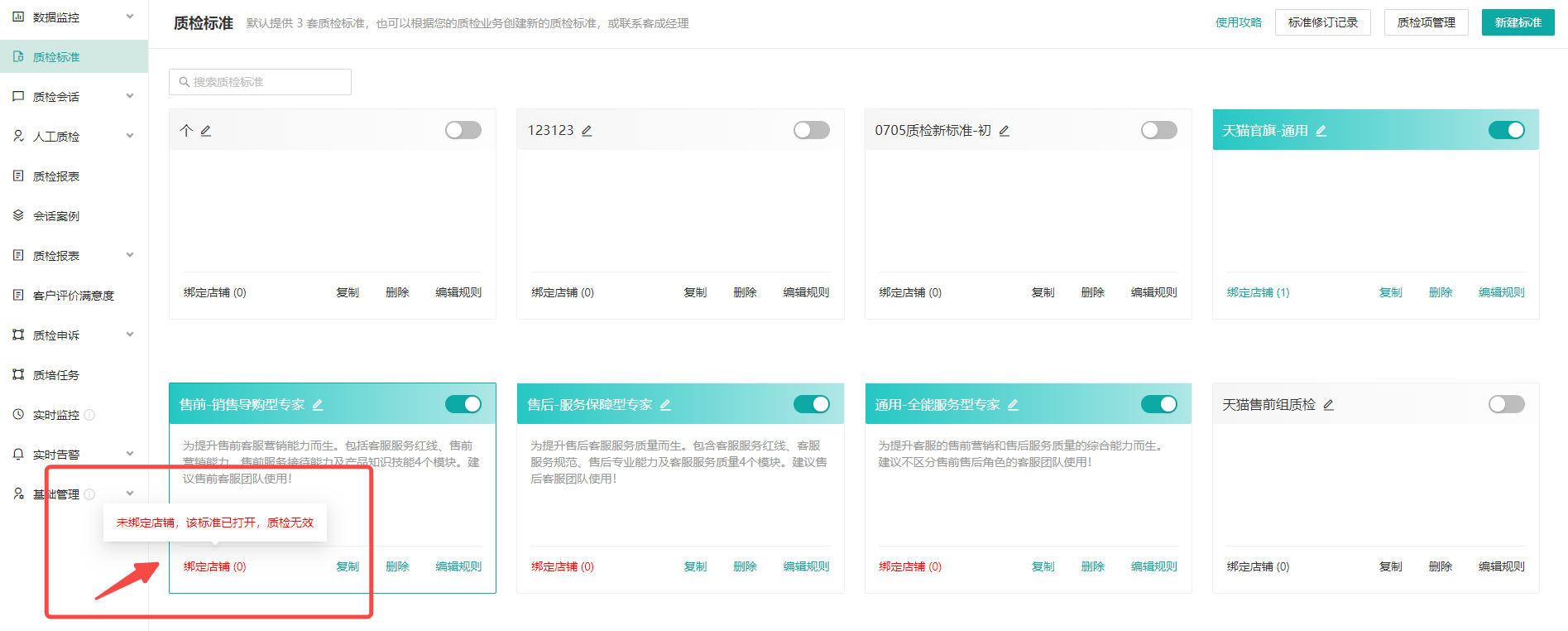Expand the 质检申诉 menu chevron
This screenshot has width=1568, height=631.
130,335
